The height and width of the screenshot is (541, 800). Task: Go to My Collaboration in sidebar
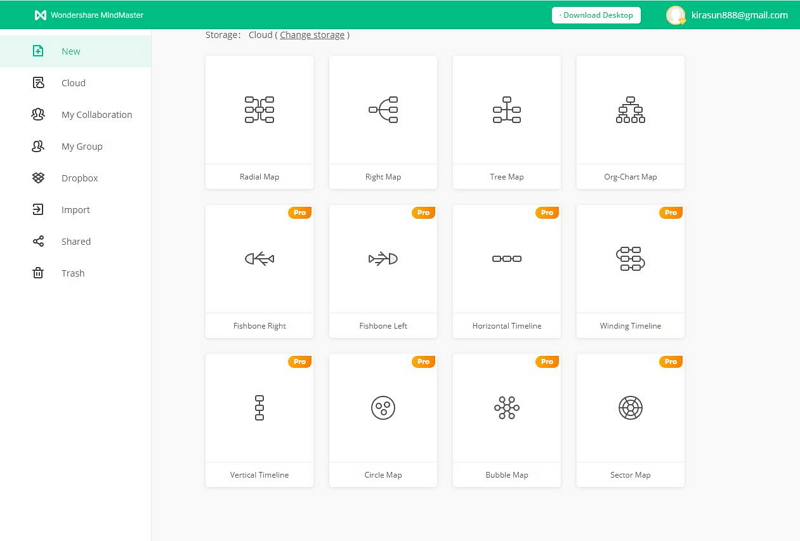click(x=96, y=115)
